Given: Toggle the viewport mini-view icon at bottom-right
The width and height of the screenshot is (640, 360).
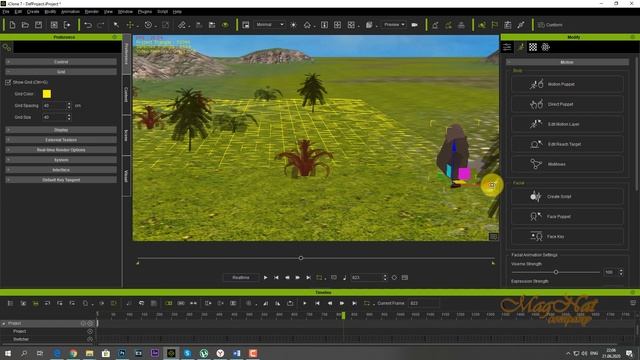Looking at the screenshot, I should pyautogui.click(x=493, y=236).
